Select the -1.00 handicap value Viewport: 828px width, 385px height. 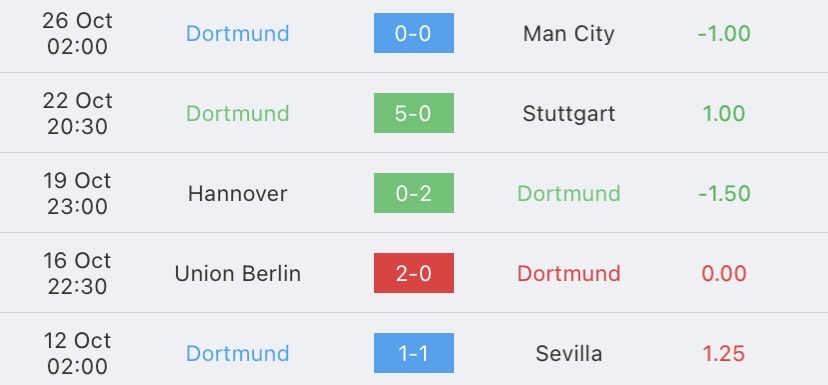point(724,34)
